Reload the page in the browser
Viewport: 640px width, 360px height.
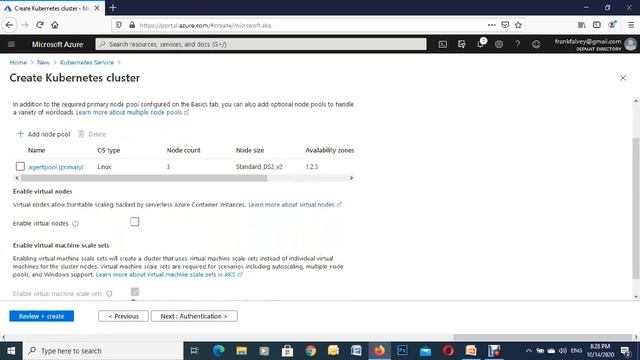click(40, 25)
